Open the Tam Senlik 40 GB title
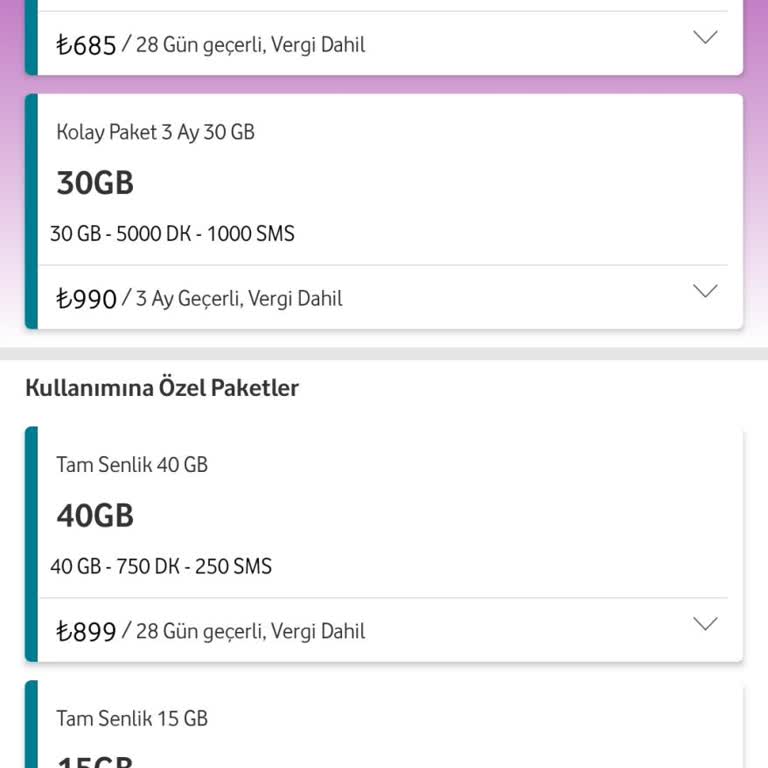 point(132,464)
